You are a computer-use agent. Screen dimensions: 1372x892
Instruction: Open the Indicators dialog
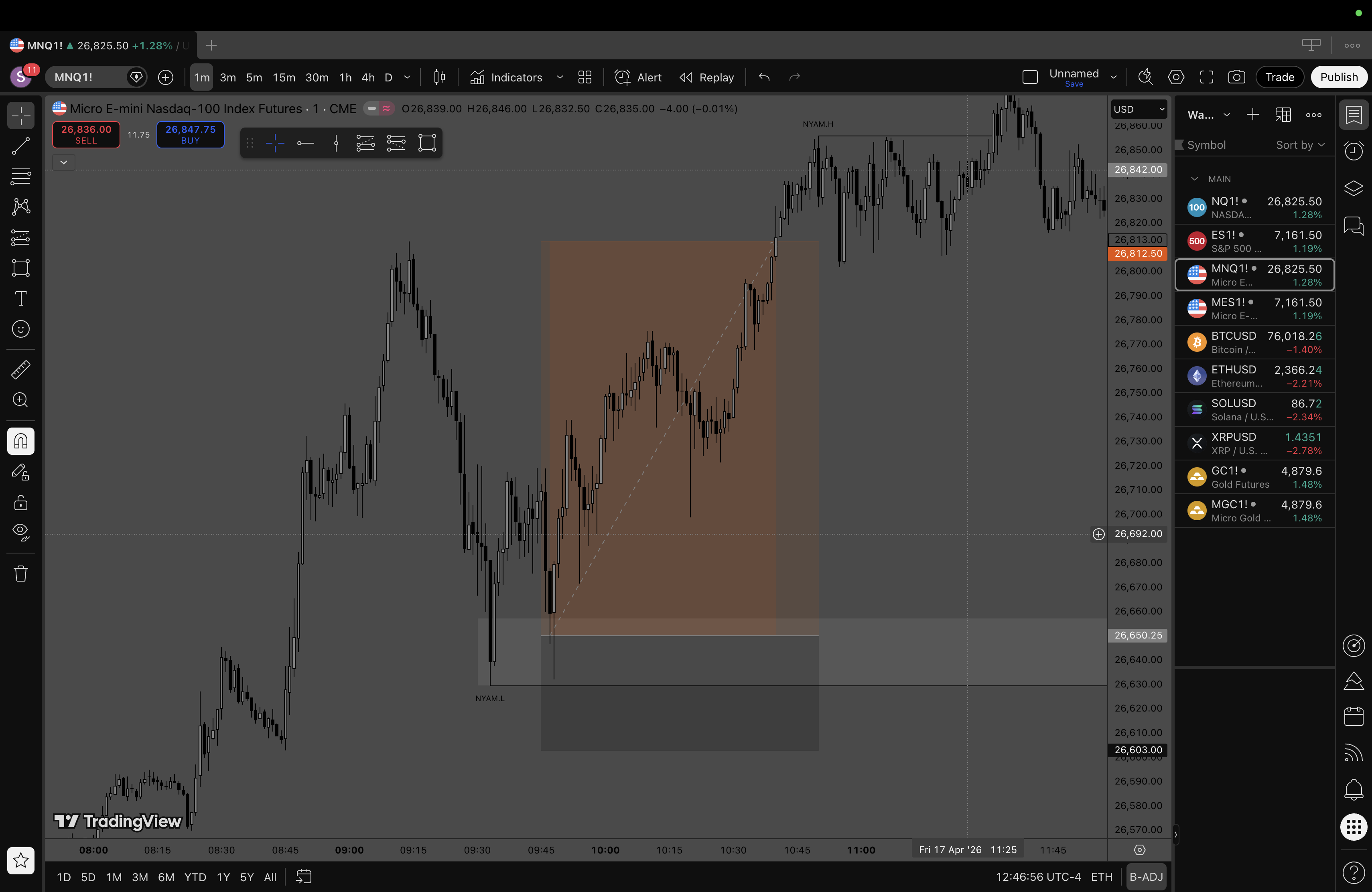[x=506, y=77]
